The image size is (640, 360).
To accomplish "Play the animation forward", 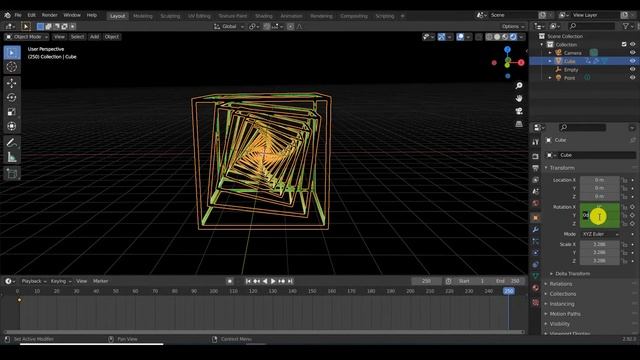I will (x=273, y=281).
